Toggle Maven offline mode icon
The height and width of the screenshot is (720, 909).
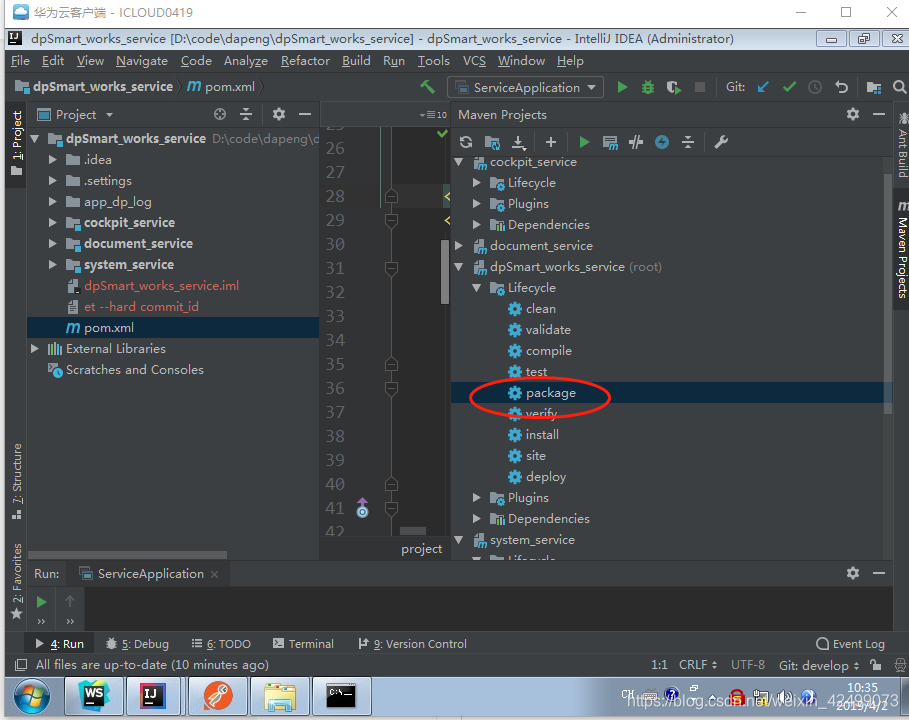tap(636, 142)
